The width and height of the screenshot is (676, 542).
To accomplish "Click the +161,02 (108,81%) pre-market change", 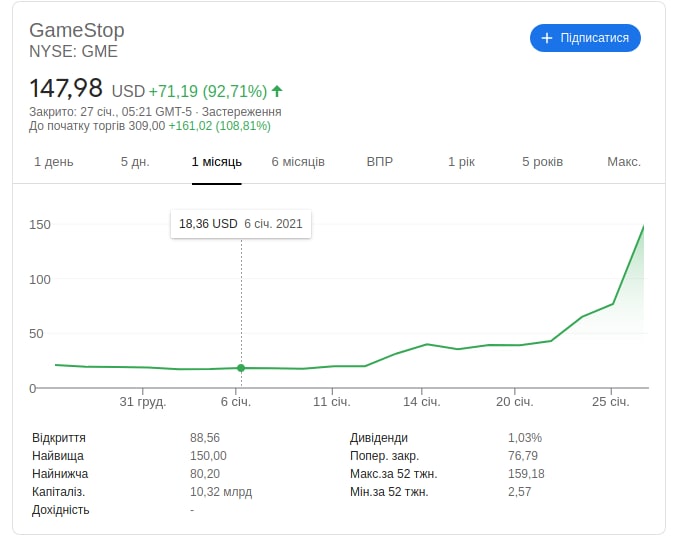I will tap(219, 126).
